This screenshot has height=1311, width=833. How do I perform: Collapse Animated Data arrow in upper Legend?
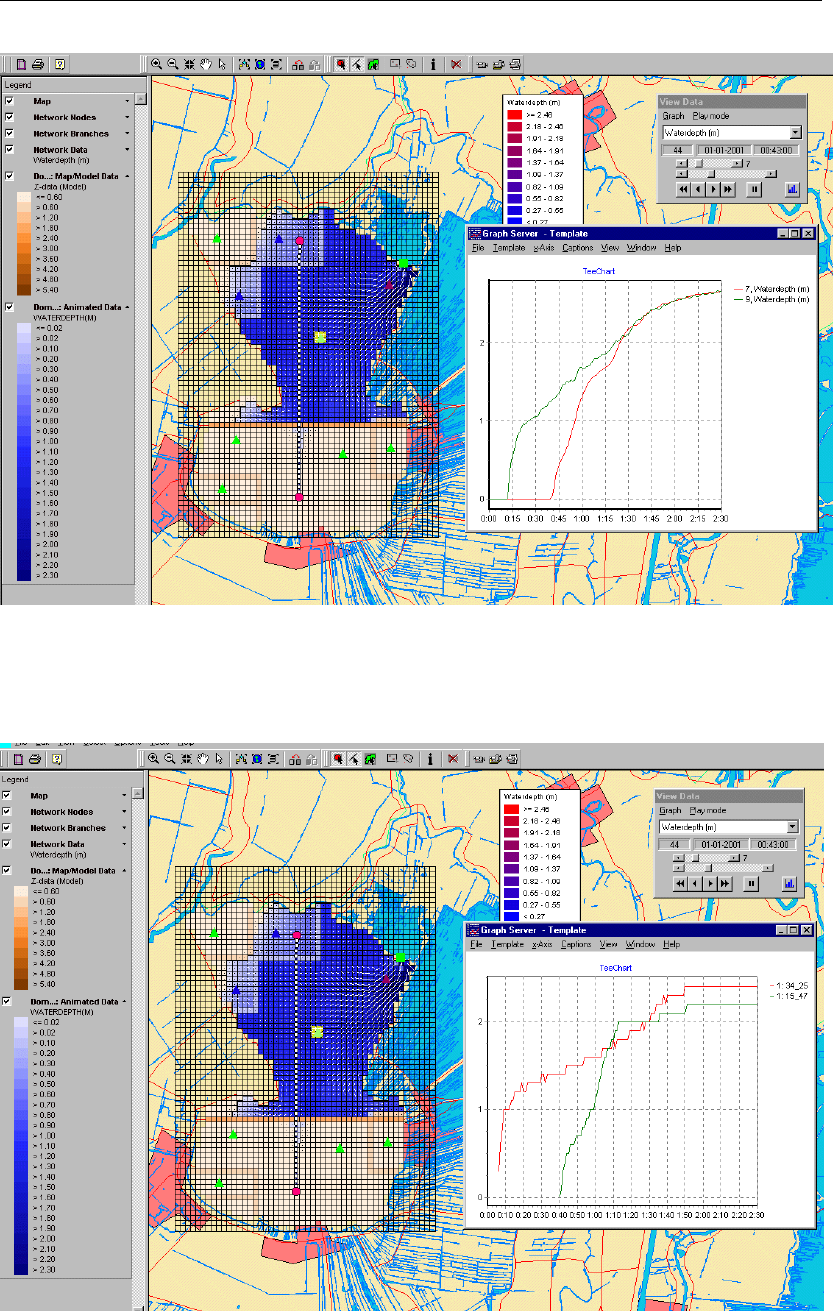(127, 307)
